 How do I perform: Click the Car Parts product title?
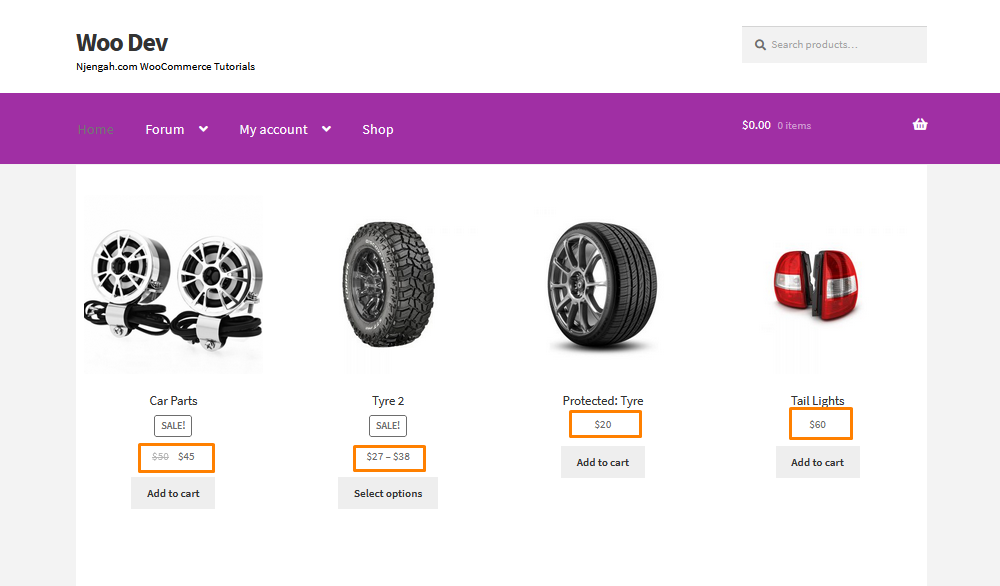[173, 400]
